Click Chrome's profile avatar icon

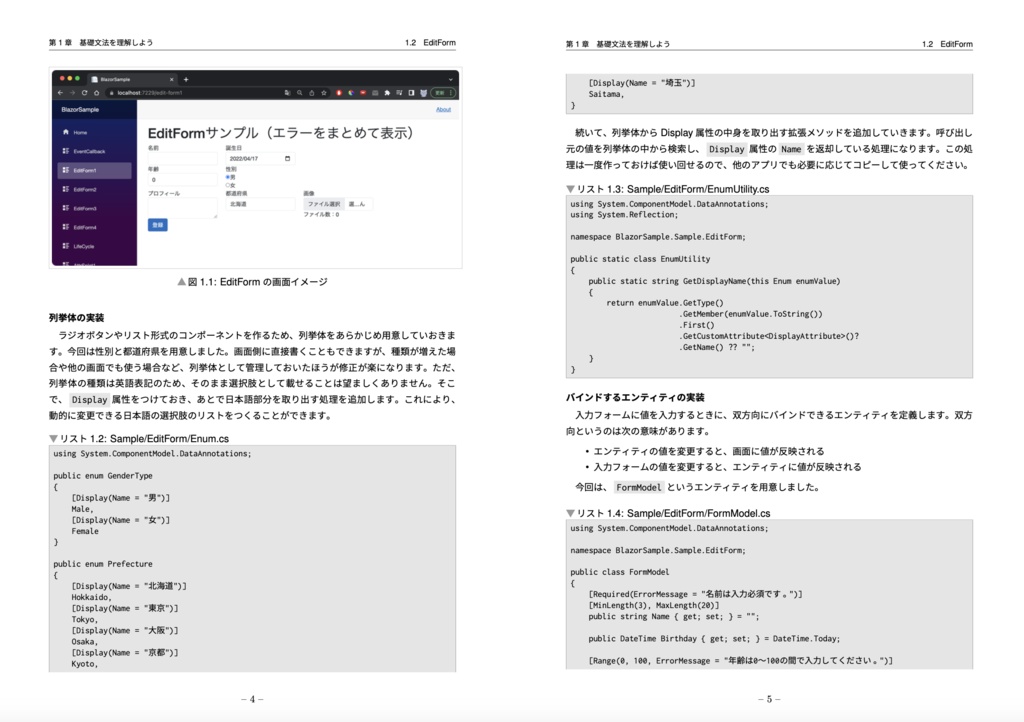click(x=423, y=93)
